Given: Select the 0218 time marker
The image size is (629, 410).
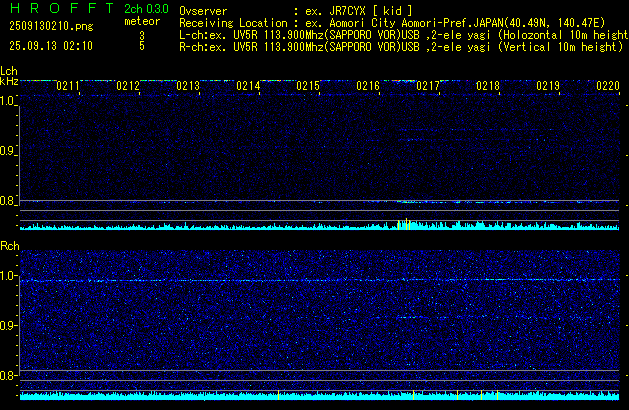Looking at the screenshot, I should (x=488, y=86).
